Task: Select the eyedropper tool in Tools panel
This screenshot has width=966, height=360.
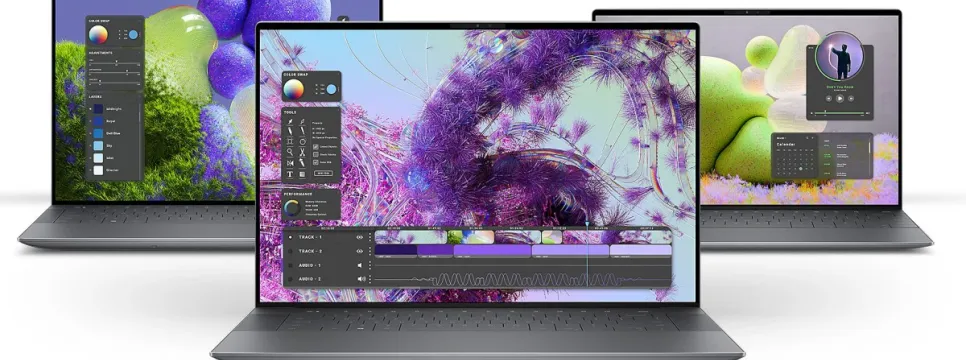Action: click(x=302, y=122)
